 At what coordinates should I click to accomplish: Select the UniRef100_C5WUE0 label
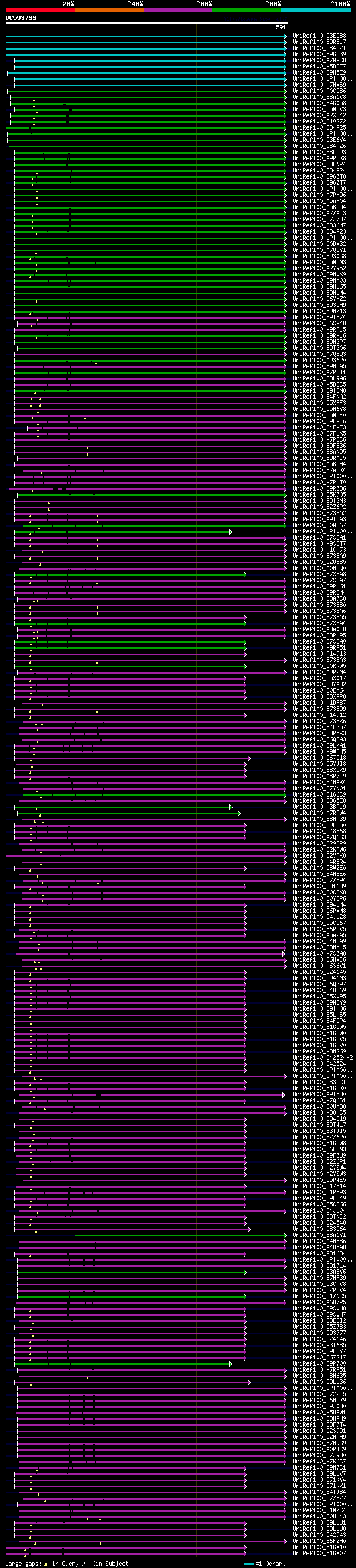319,415
